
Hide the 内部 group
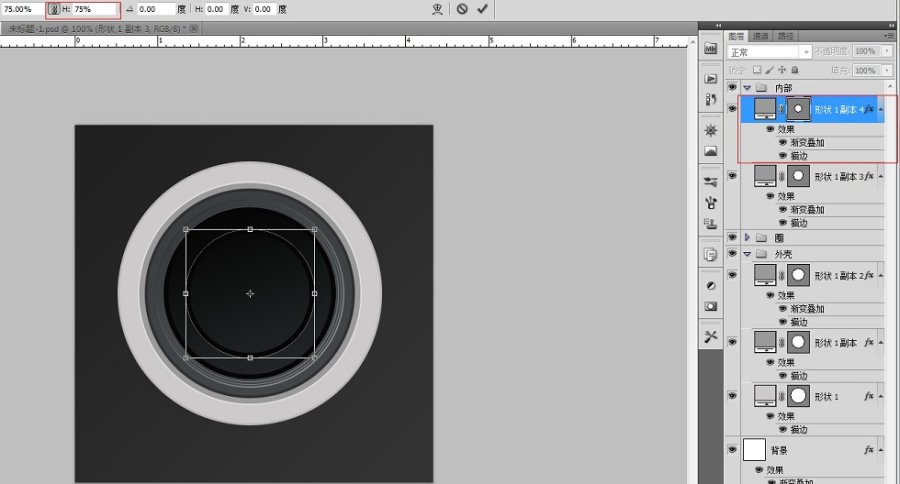tap(732, 87)
